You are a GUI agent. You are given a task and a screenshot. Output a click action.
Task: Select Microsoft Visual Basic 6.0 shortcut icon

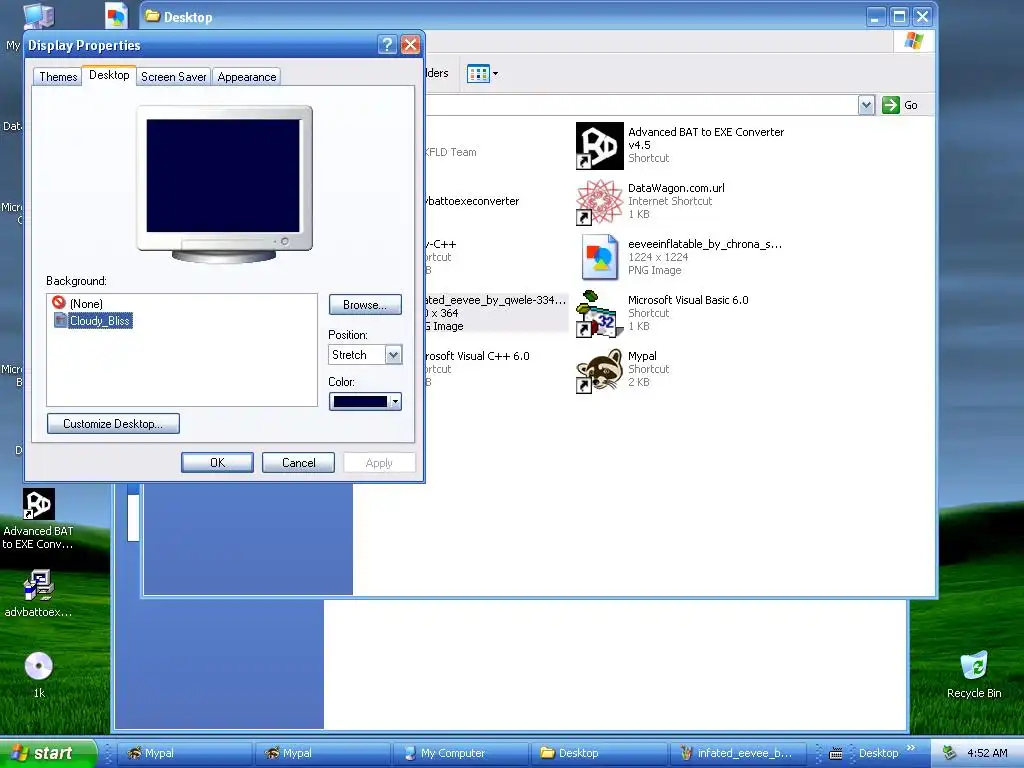(x=600, y=313)
